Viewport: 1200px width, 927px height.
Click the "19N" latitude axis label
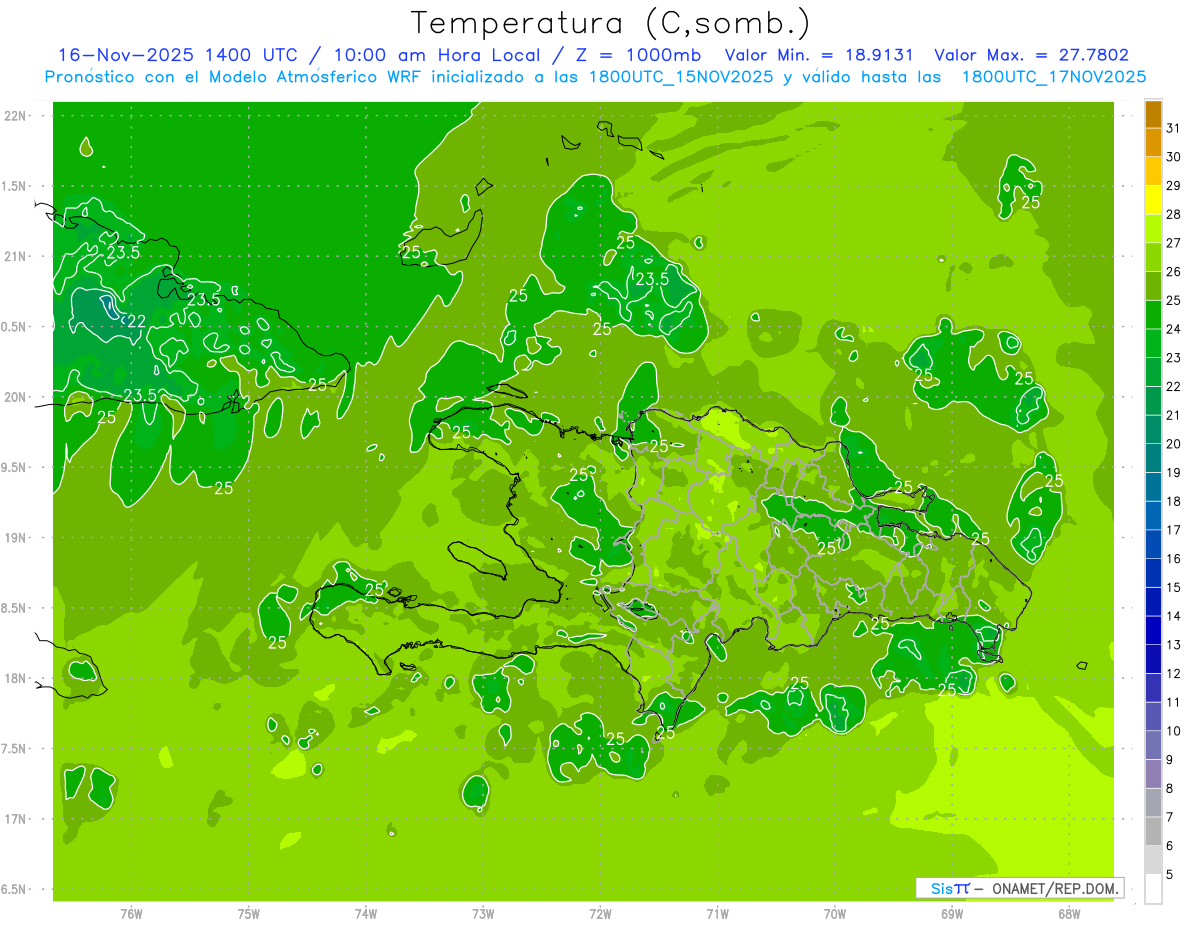[x=15, y=538]
